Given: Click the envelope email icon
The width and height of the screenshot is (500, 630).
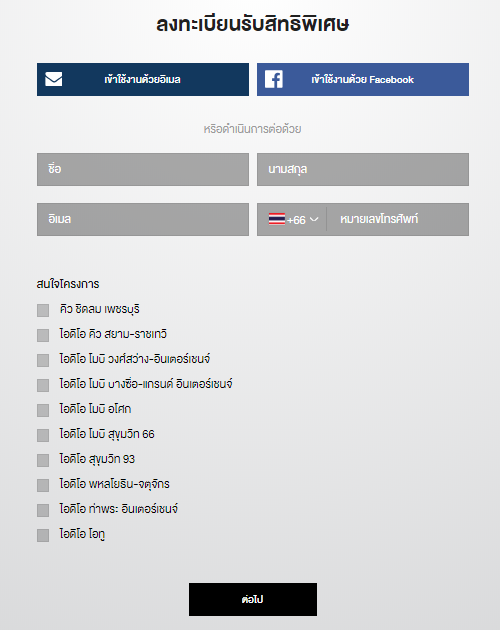Looking at the screenshot, I should tap(53, 79).
